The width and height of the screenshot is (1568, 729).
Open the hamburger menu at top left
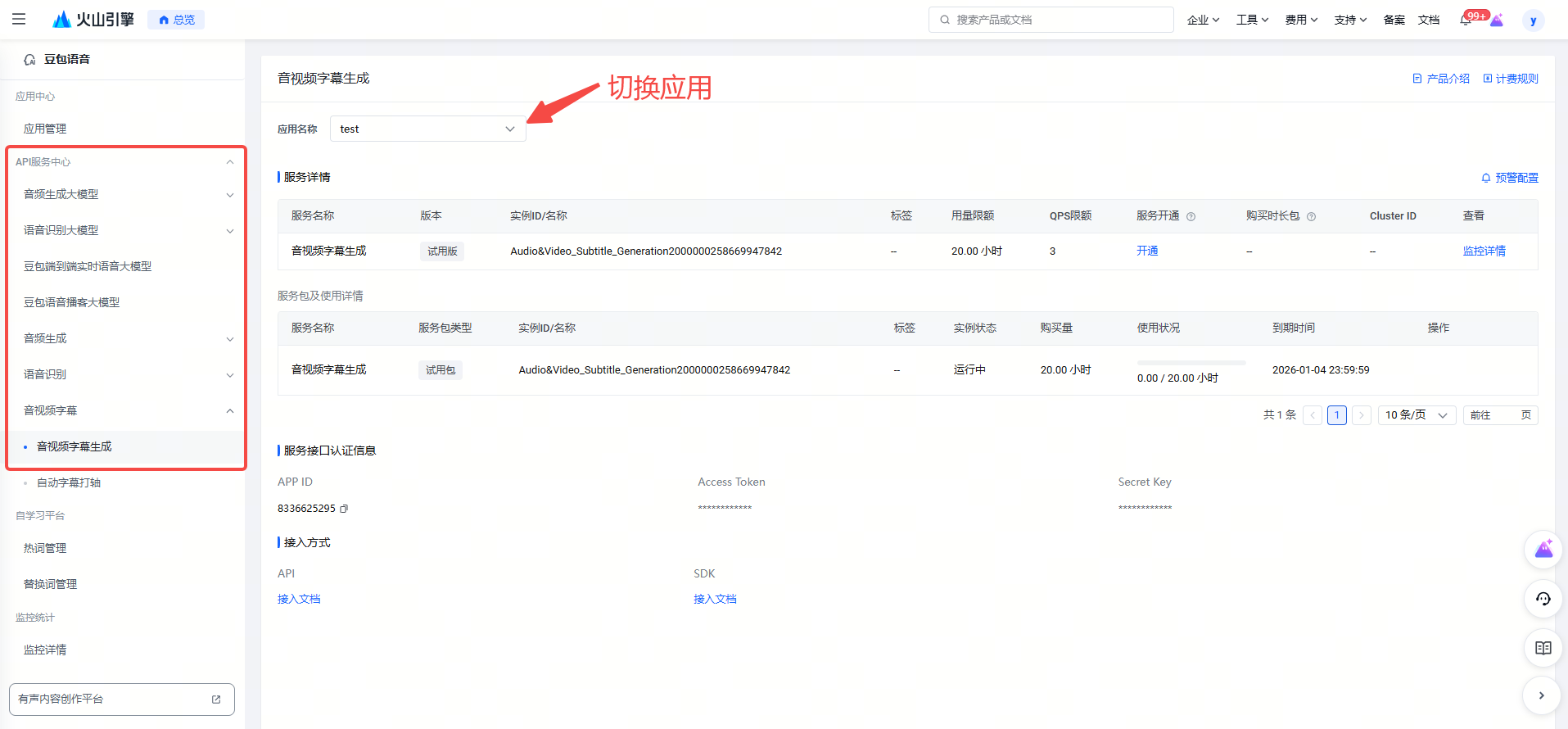coord(19,19)
